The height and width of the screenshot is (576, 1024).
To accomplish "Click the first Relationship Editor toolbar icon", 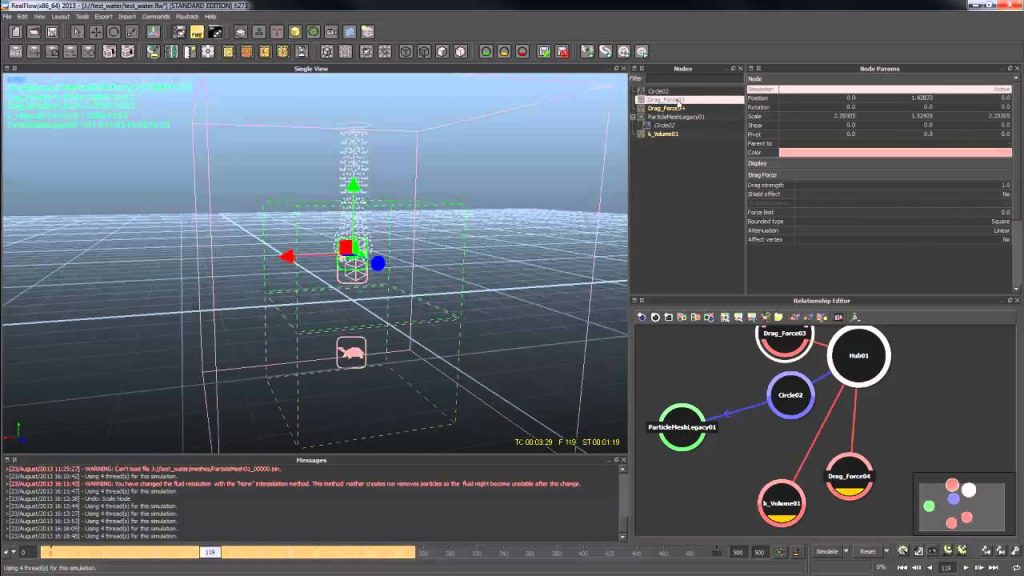I will (x=641, y=317).
